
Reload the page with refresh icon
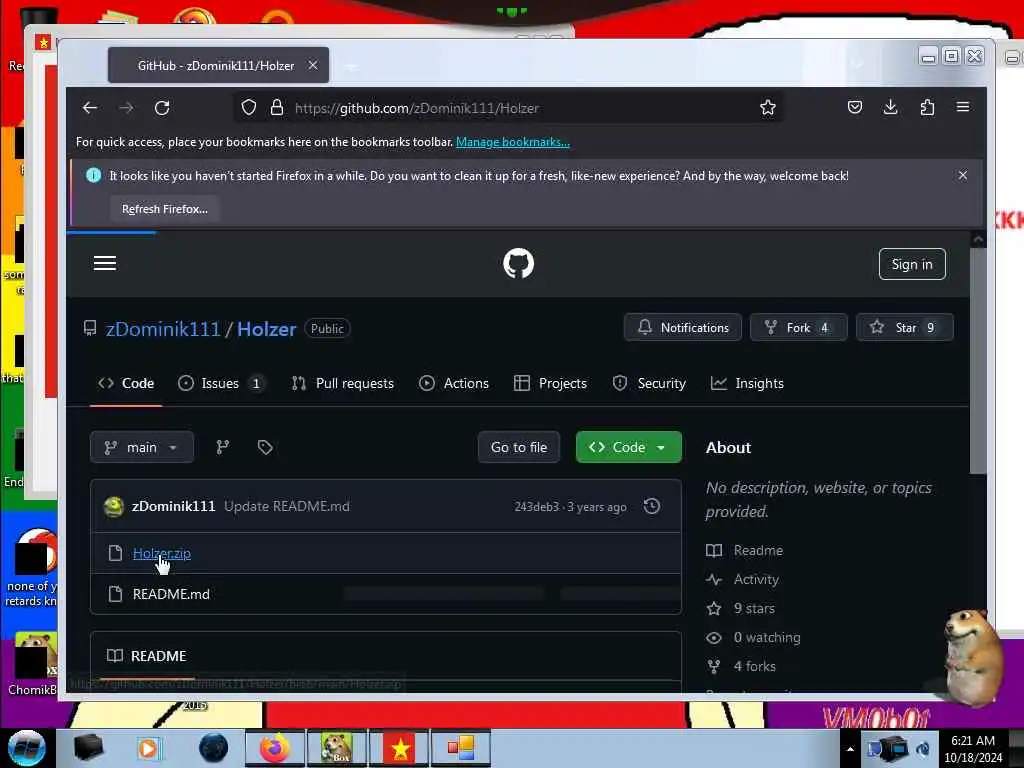[162, 108]
